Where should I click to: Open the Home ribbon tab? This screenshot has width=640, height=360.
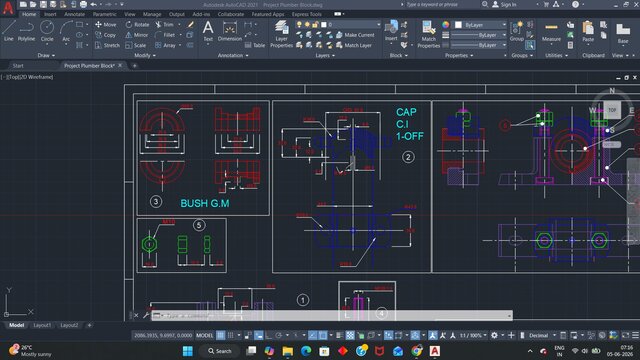point(29,14)
